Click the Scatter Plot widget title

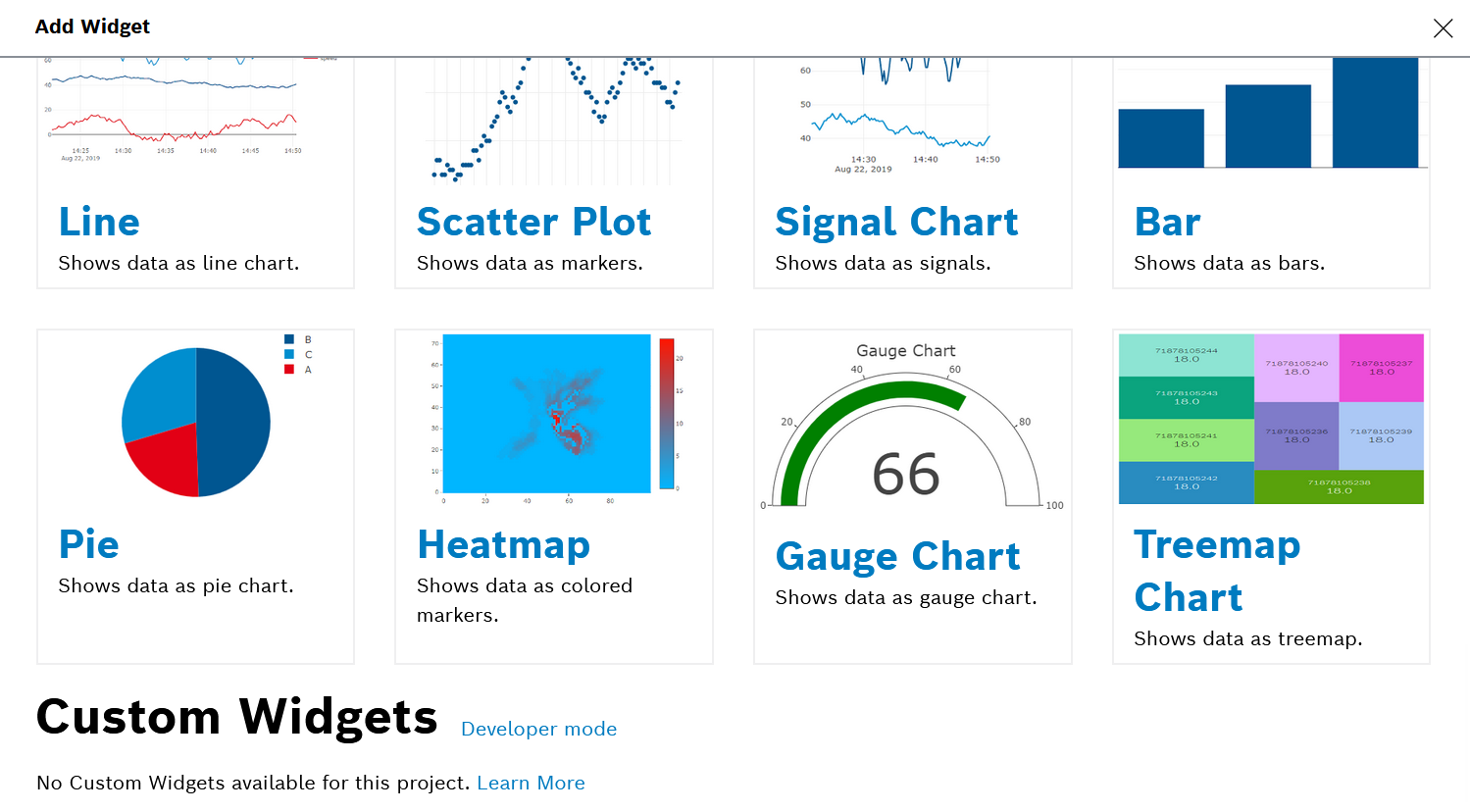coord(533,222)
